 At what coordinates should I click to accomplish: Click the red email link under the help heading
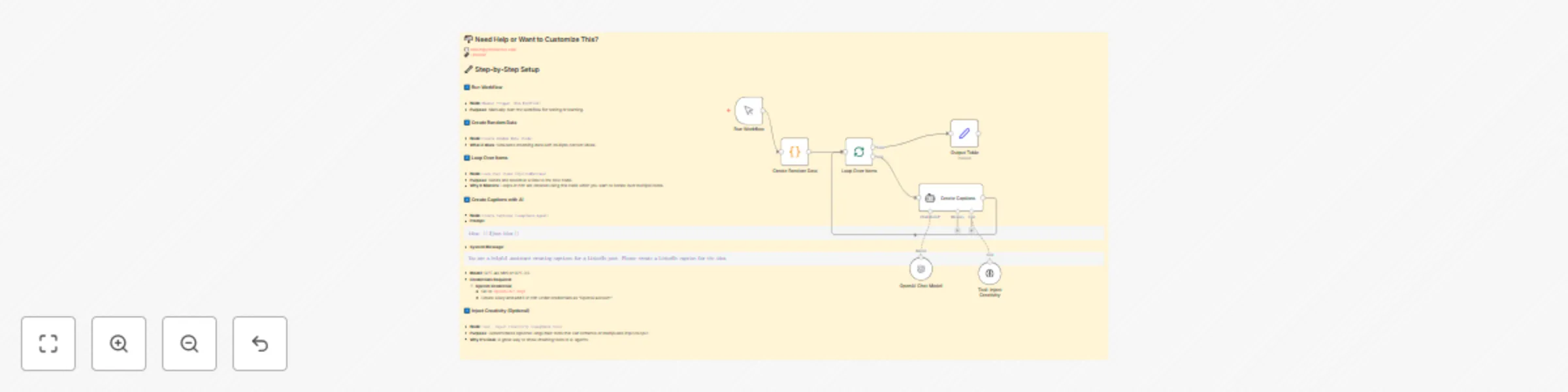(x=493, y=49)
